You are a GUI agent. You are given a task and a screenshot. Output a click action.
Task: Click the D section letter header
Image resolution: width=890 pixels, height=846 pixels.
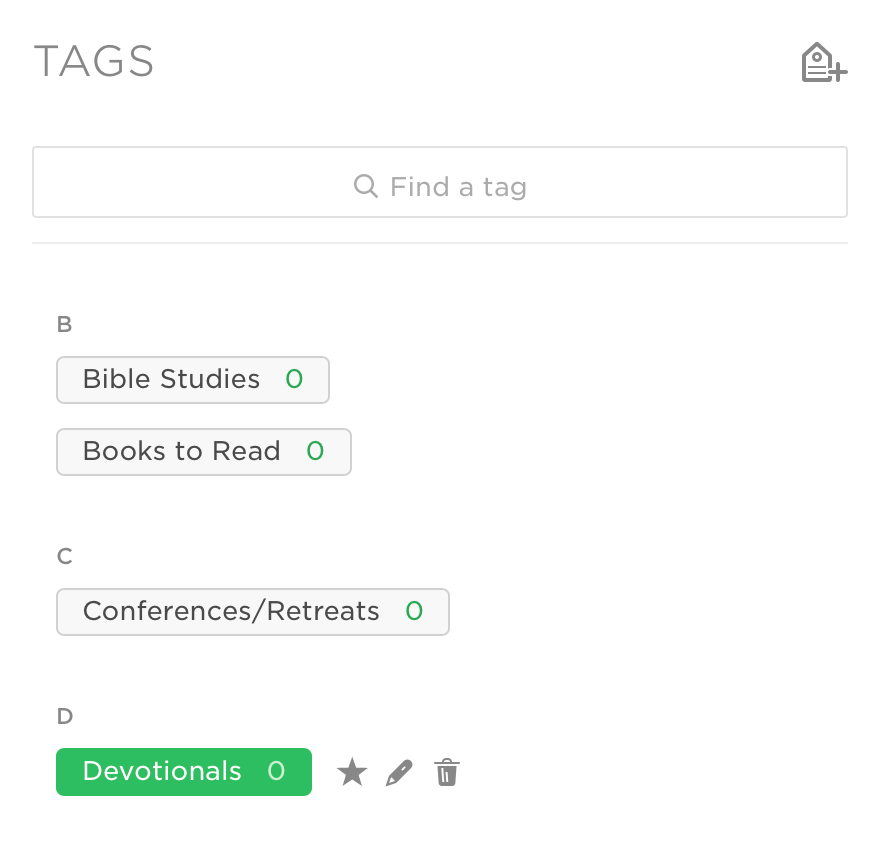65,716
